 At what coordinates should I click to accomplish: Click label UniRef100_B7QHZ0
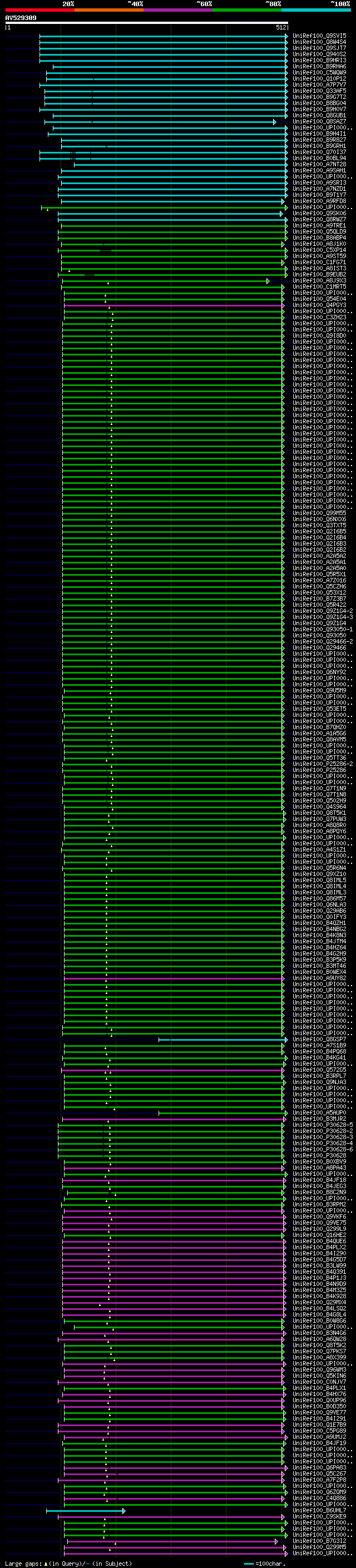pyautogui.click(x=319, y=727)
